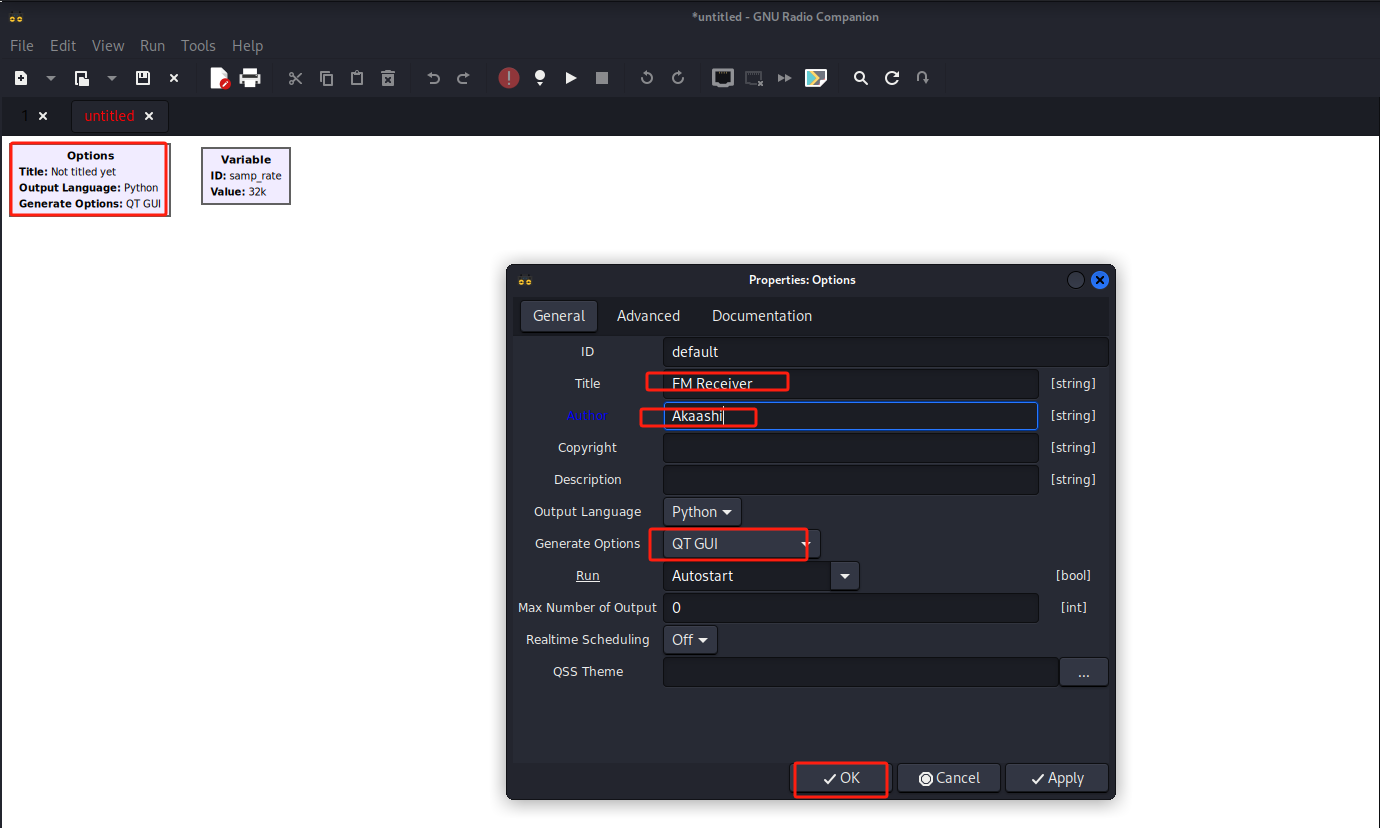Open the File menu
The width and height of the screenshot is (1380, 828).
(x=22, y=46)
